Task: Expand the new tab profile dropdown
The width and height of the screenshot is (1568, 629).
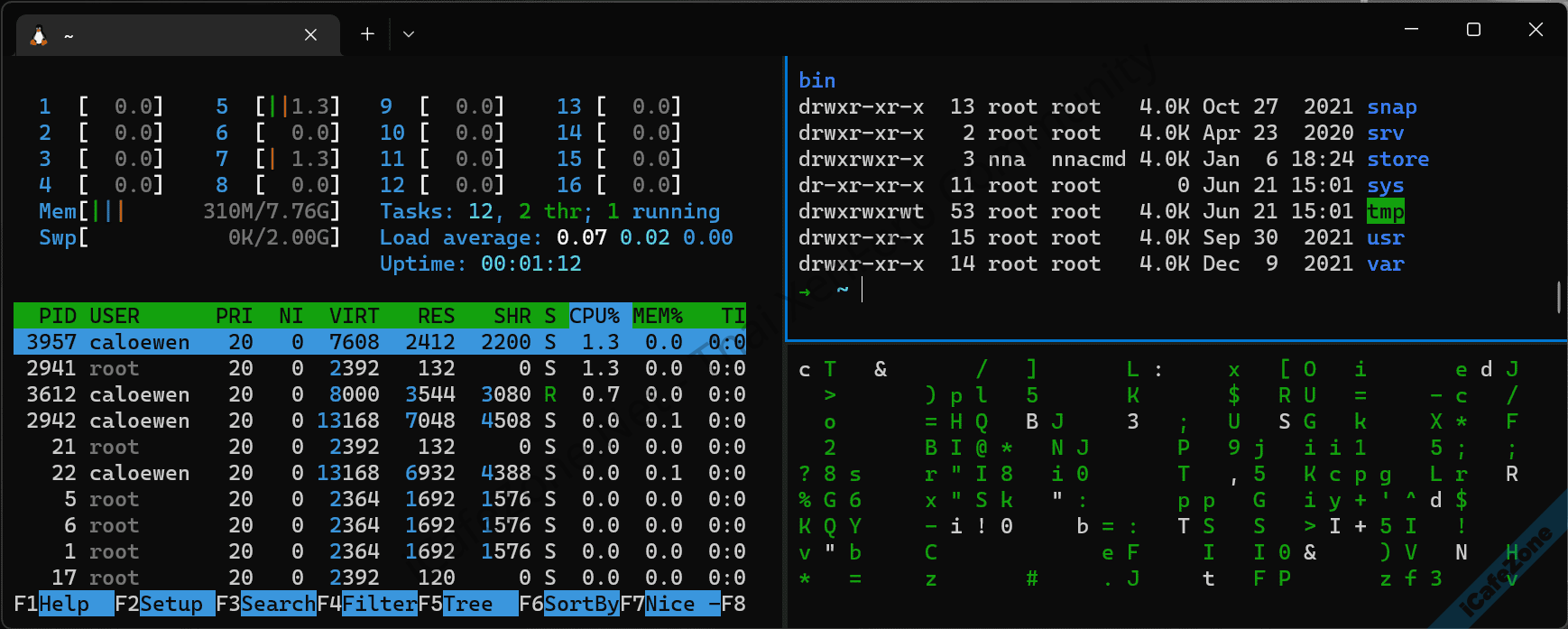Action: (x=409, y=34)
